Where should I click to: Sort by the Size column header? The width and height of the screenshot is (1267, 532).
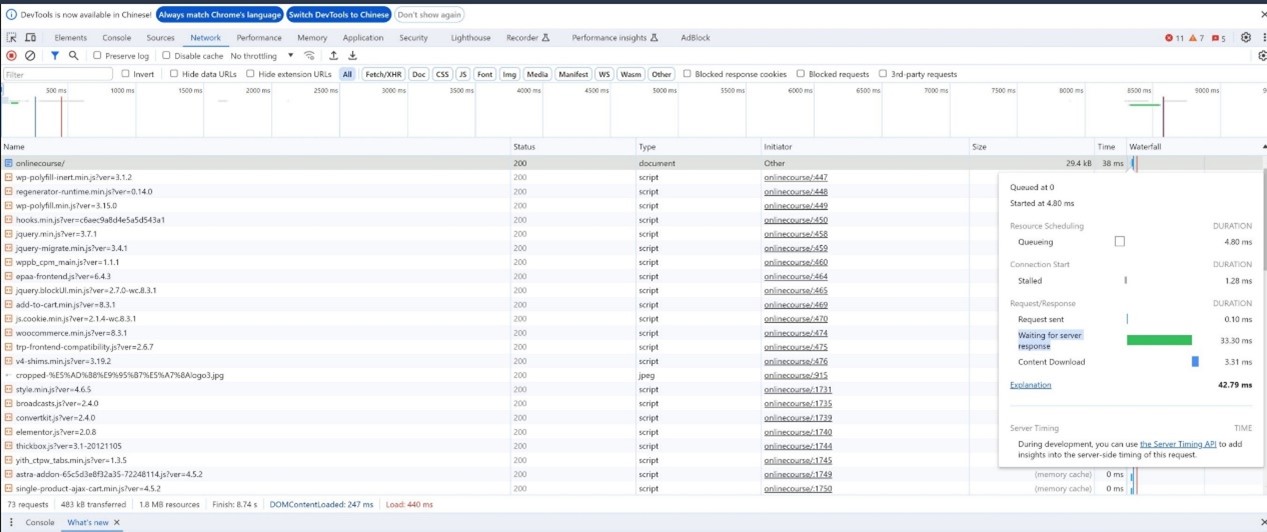(x=1031, y=147)
